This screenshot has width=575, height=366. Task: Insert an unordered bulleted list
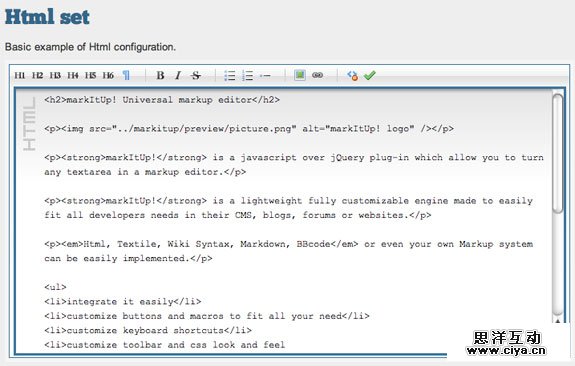[230, 76]
